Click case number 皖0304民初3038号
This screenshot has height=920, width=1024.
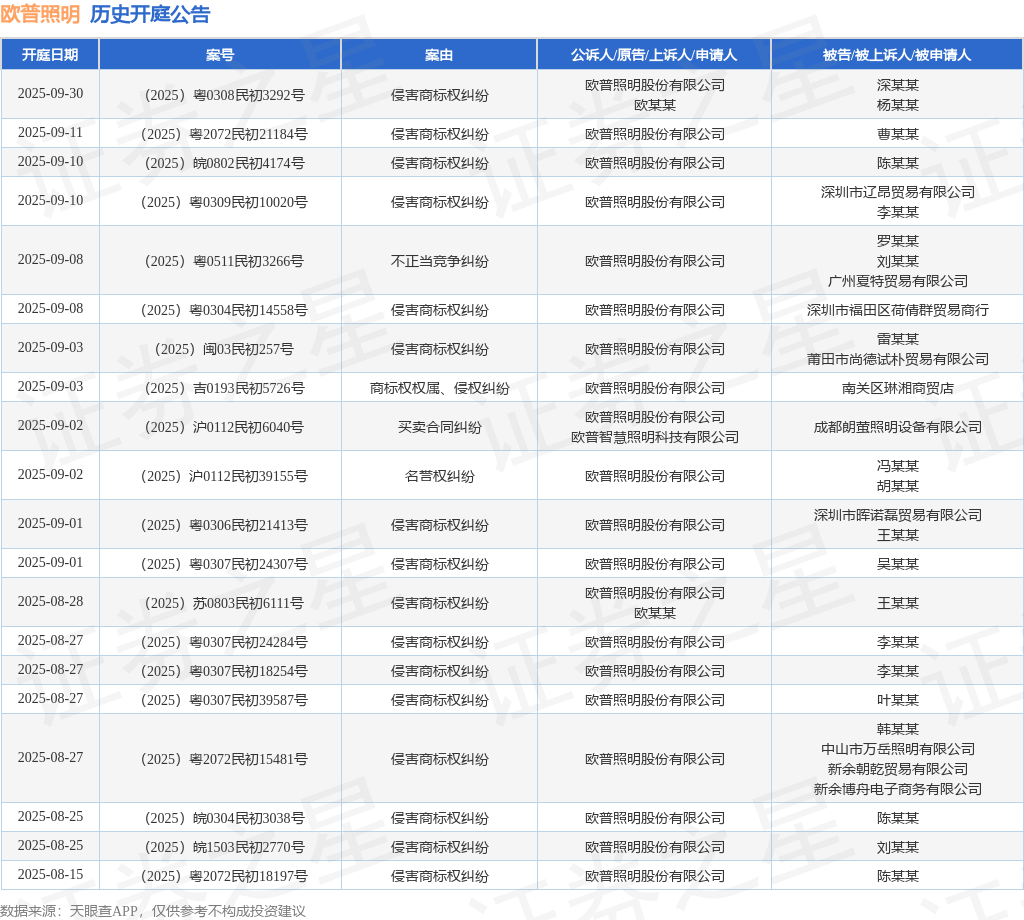click(224, 818)
